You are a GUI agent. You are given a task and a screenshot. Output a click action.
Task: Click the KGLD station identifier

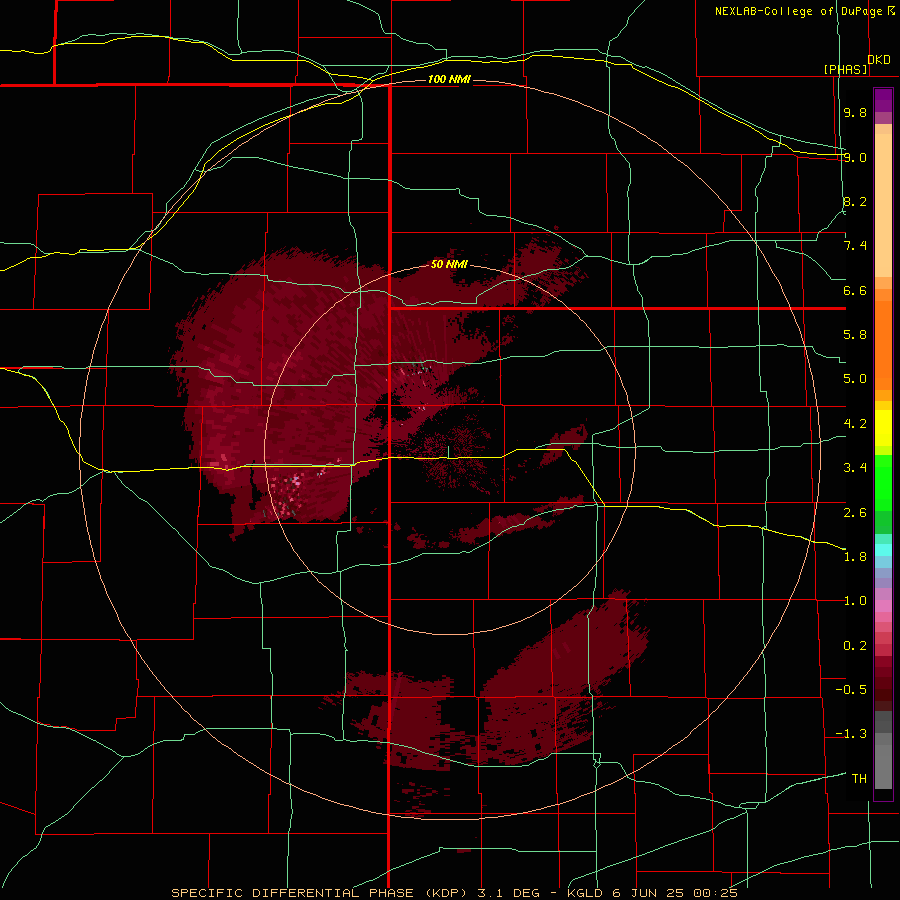(x=587, y=893)
